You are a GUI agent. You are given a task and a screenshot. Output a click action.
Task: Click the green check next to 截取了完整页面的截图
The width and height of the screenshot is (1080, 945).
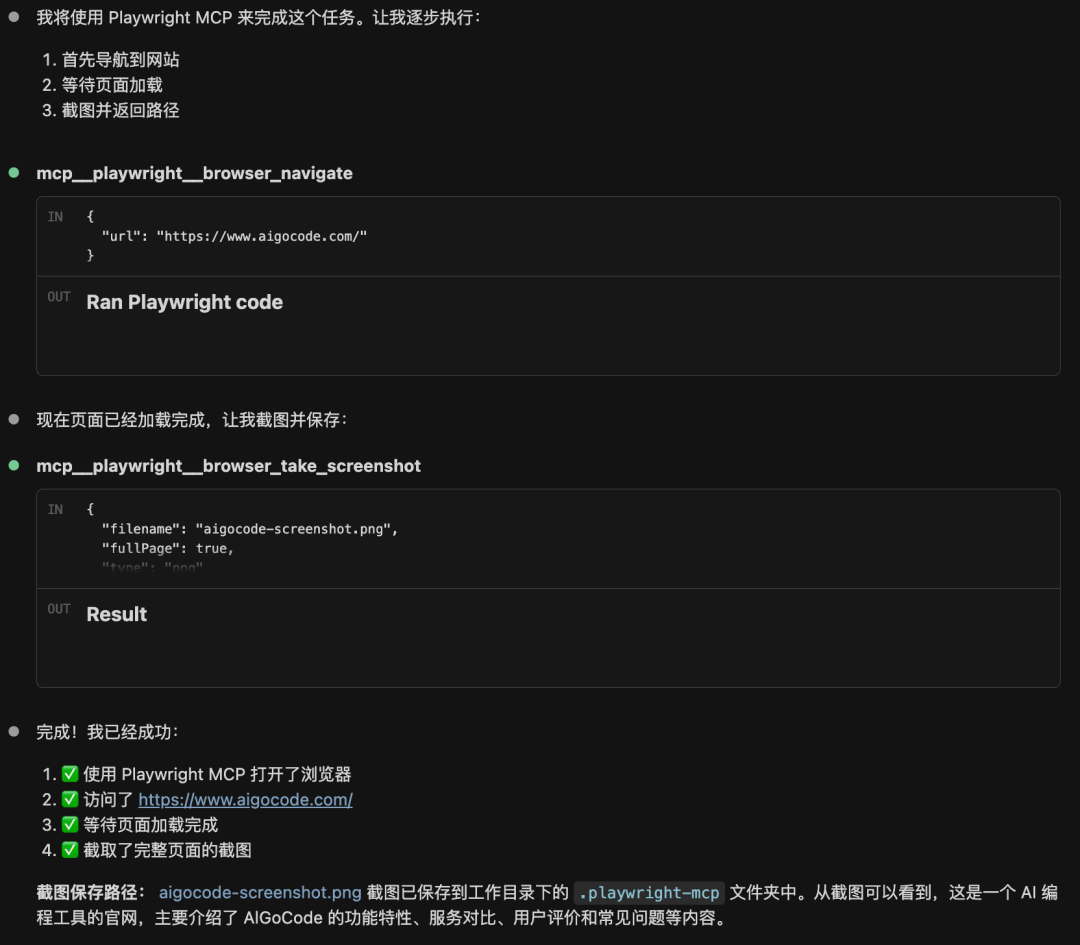point(70,850)
